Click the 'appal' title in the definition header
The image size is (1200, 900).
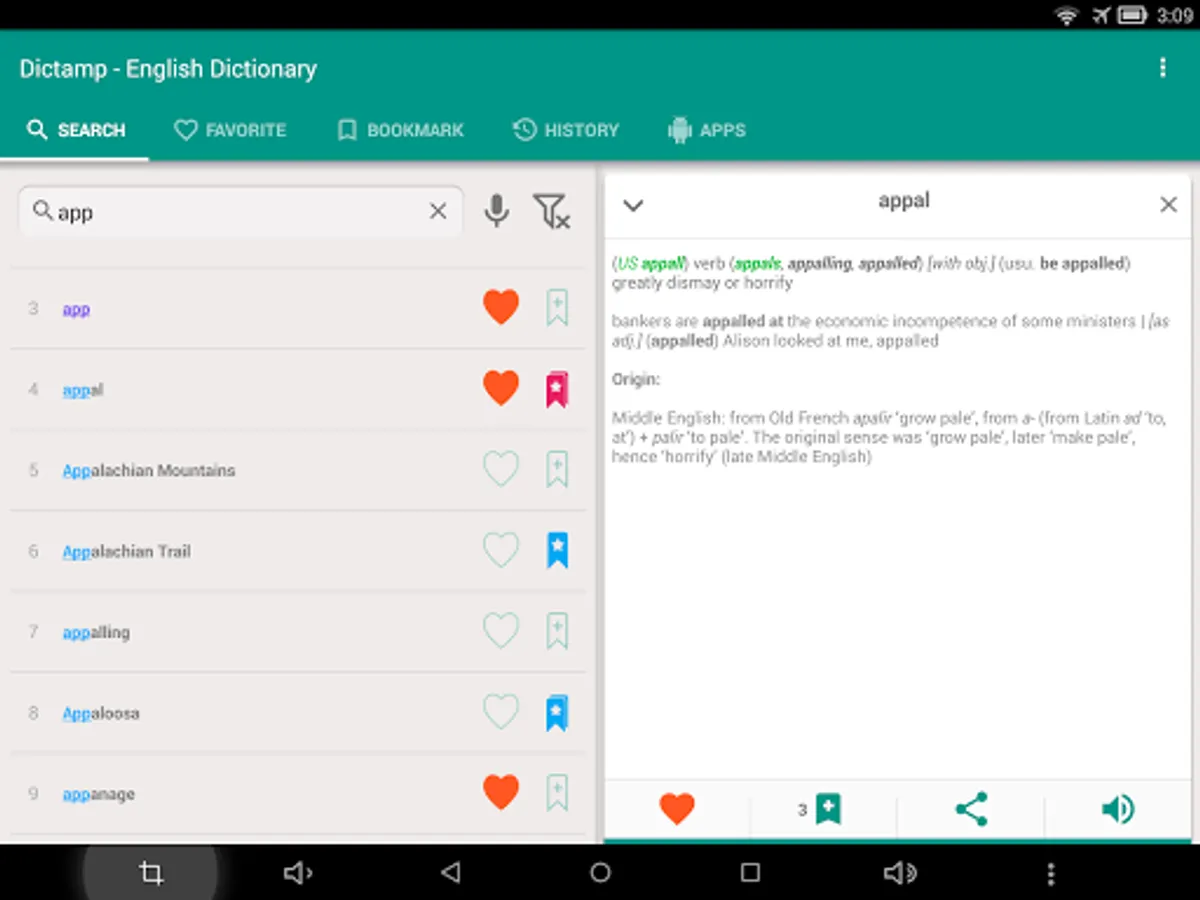pyautogui.click(x=904, y=201)
